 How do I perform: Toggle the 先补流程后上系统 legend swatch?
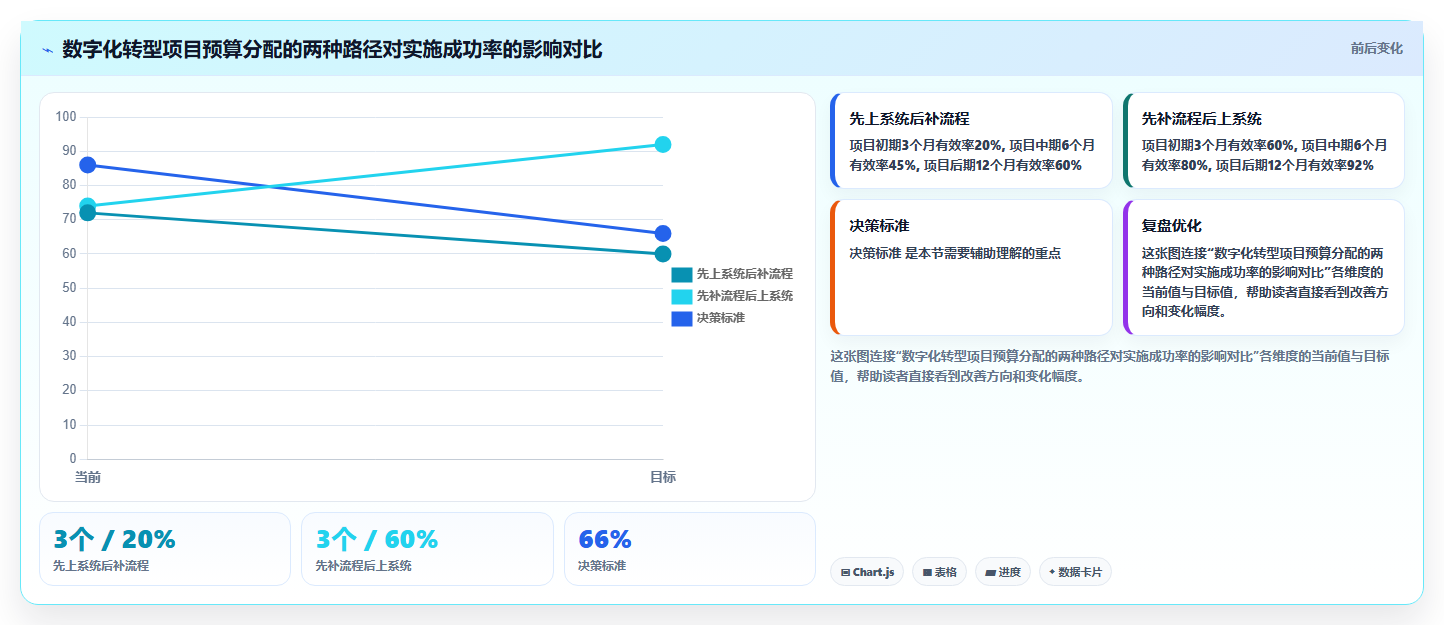682,296
